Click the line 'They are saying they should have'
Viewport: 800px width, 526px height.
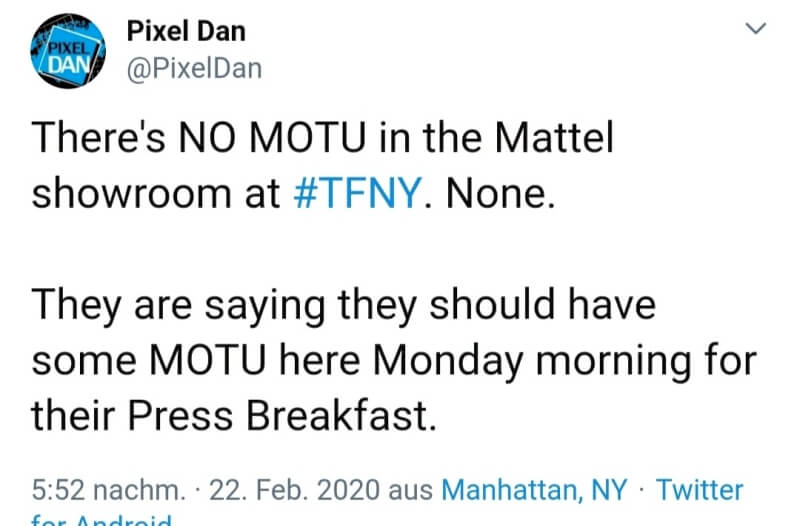click(343, 306)
